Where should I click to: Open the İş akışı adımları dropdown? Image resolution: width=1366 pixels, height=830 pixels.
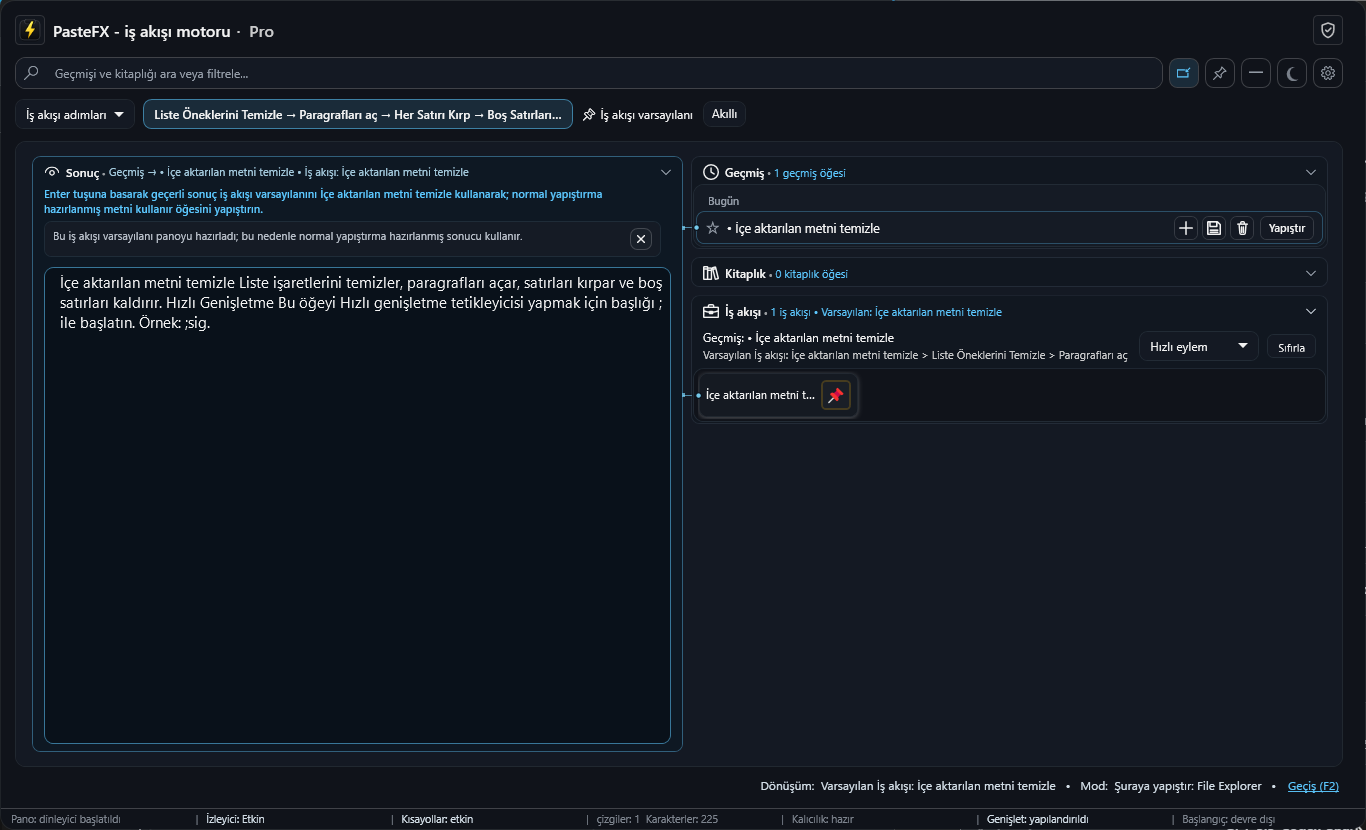pos(75,114)
